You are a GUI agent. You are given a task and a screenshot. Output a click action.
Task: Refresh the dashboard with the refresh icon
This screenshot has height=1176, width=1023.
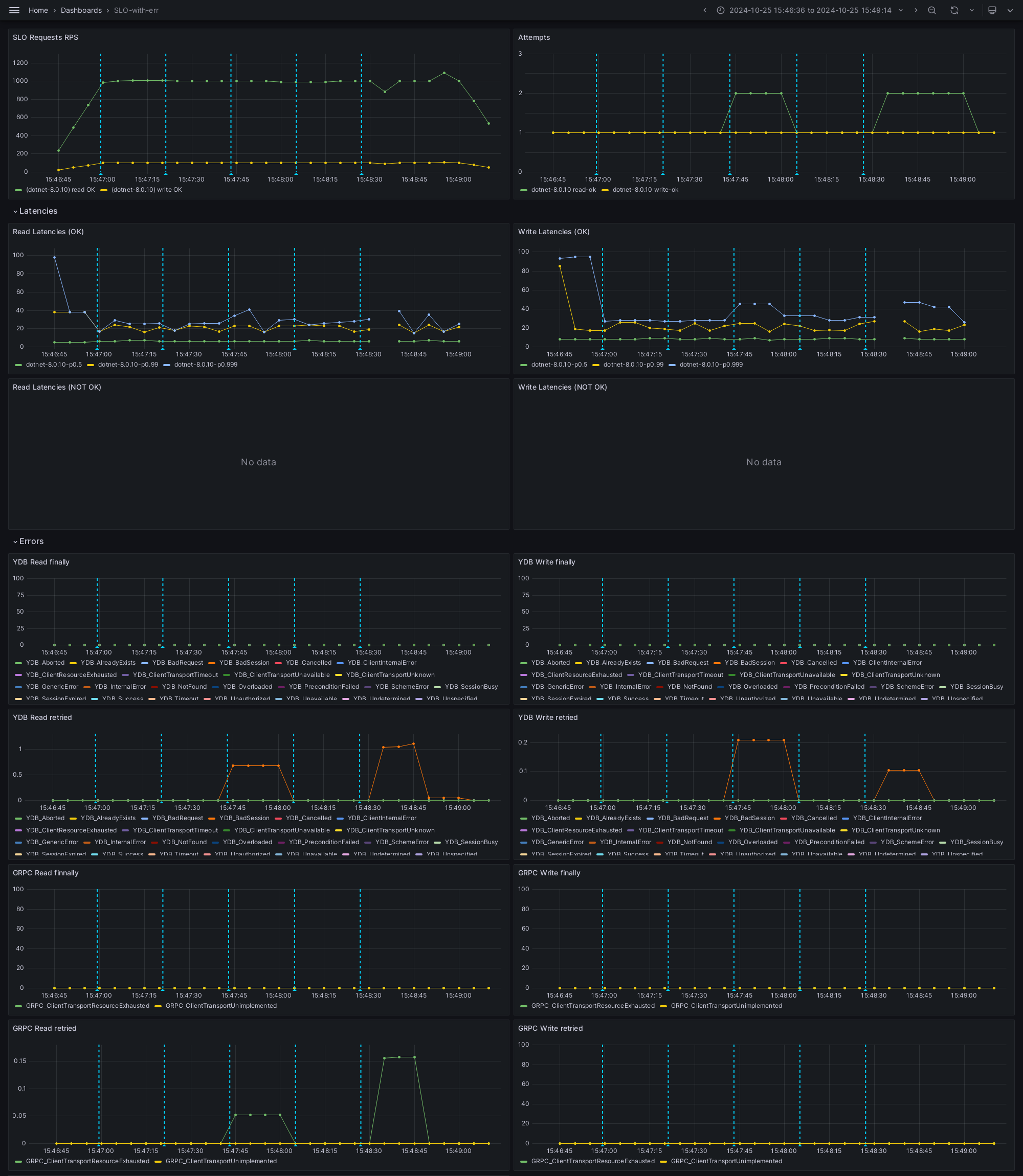954,10
